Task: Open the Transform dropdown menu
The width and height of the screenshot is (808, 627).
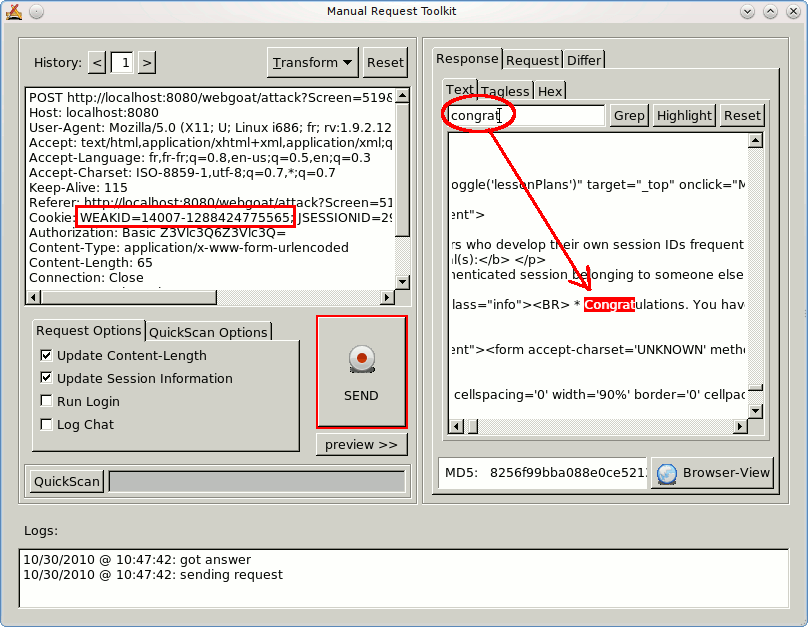Action: click(313, 62)
